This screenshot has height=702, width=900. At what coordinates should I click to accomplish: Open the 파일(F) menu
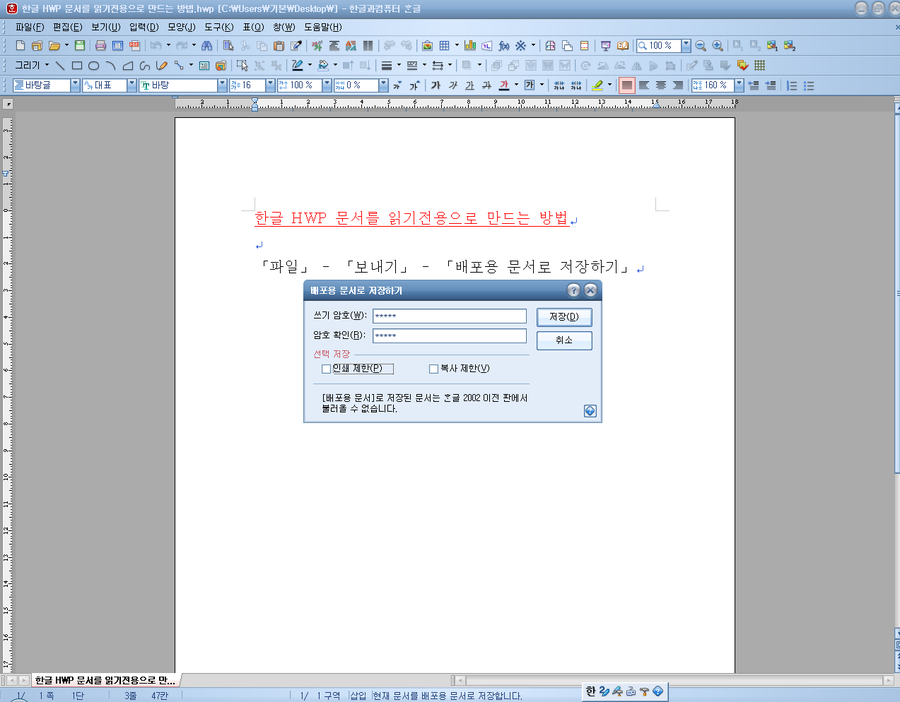click(29, 27)
